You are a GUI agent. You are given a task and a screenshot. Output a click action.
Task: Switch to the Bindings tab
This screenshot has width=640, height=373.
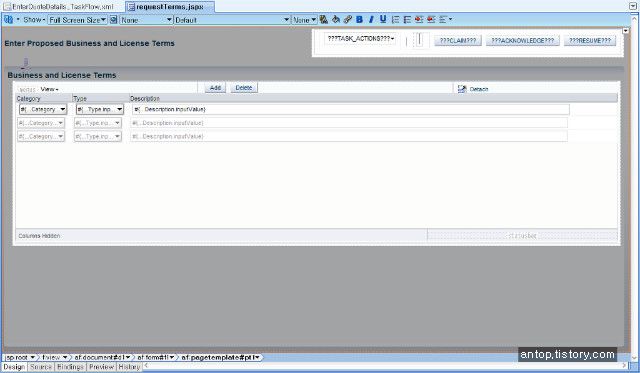click(x=70, y=367)
